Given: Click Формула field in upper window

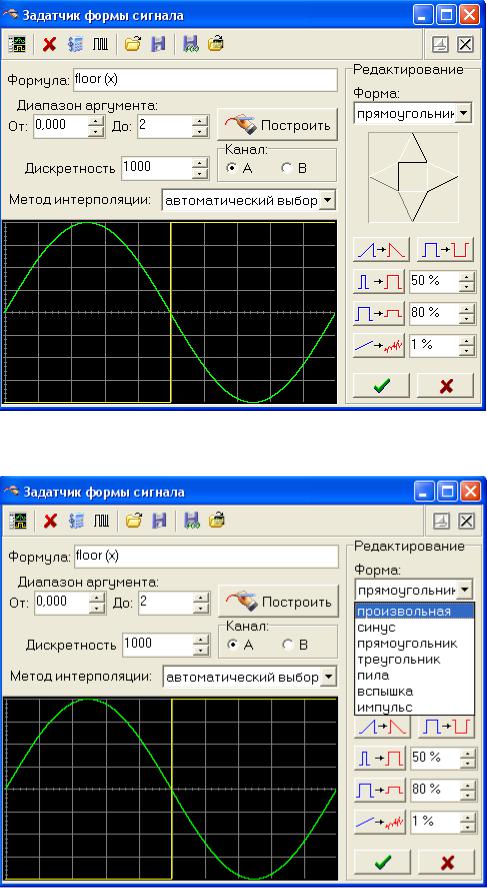Looking at the screenshot, I should pyautogui.click(x=205, y=80).
